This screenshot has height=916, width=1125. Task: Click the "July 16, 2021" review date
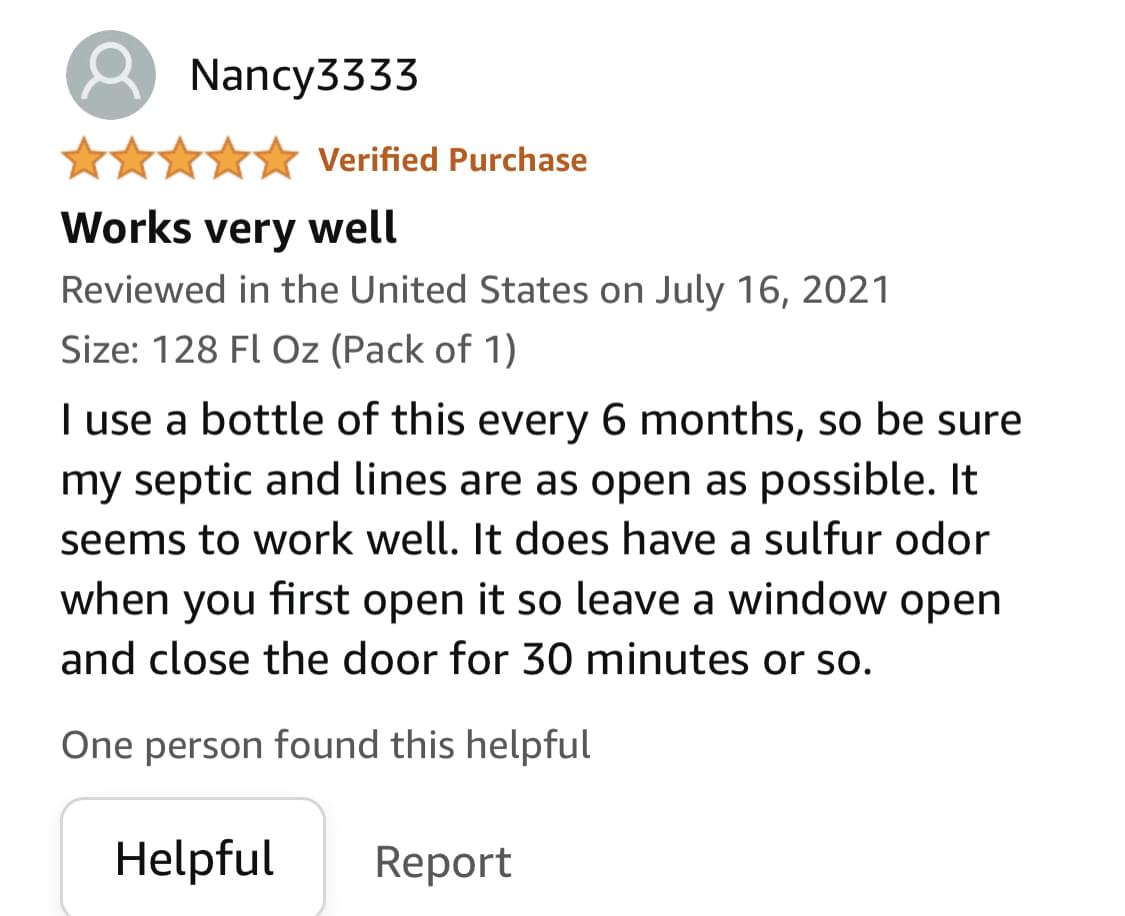pos(772,290)
